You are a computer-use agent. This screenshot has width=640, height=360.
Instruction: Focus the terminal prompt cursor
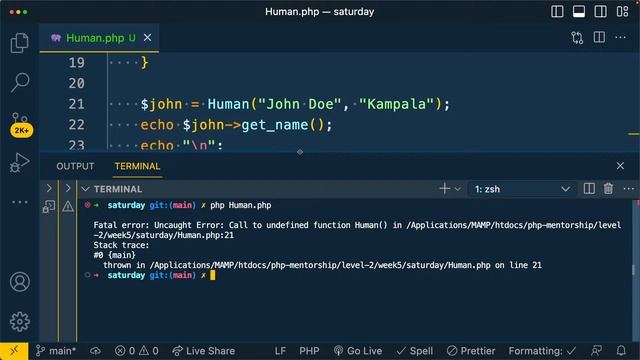coord(212,276)
